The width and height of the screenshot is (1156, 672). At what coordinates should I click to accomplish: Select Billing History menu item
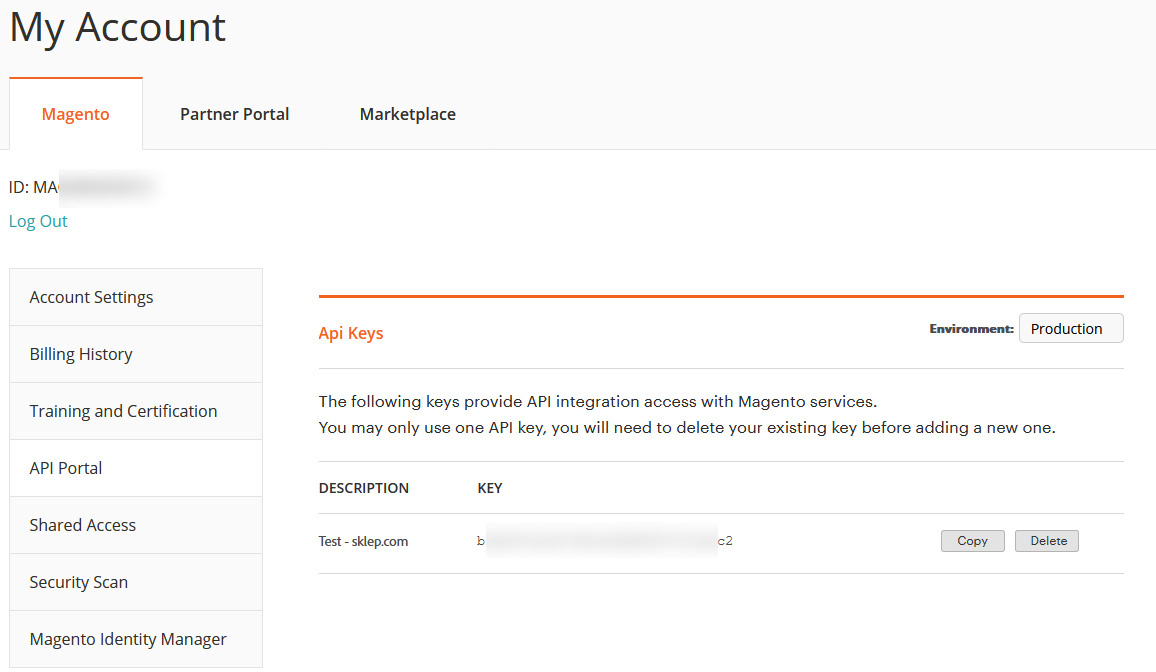coord(136,354)
